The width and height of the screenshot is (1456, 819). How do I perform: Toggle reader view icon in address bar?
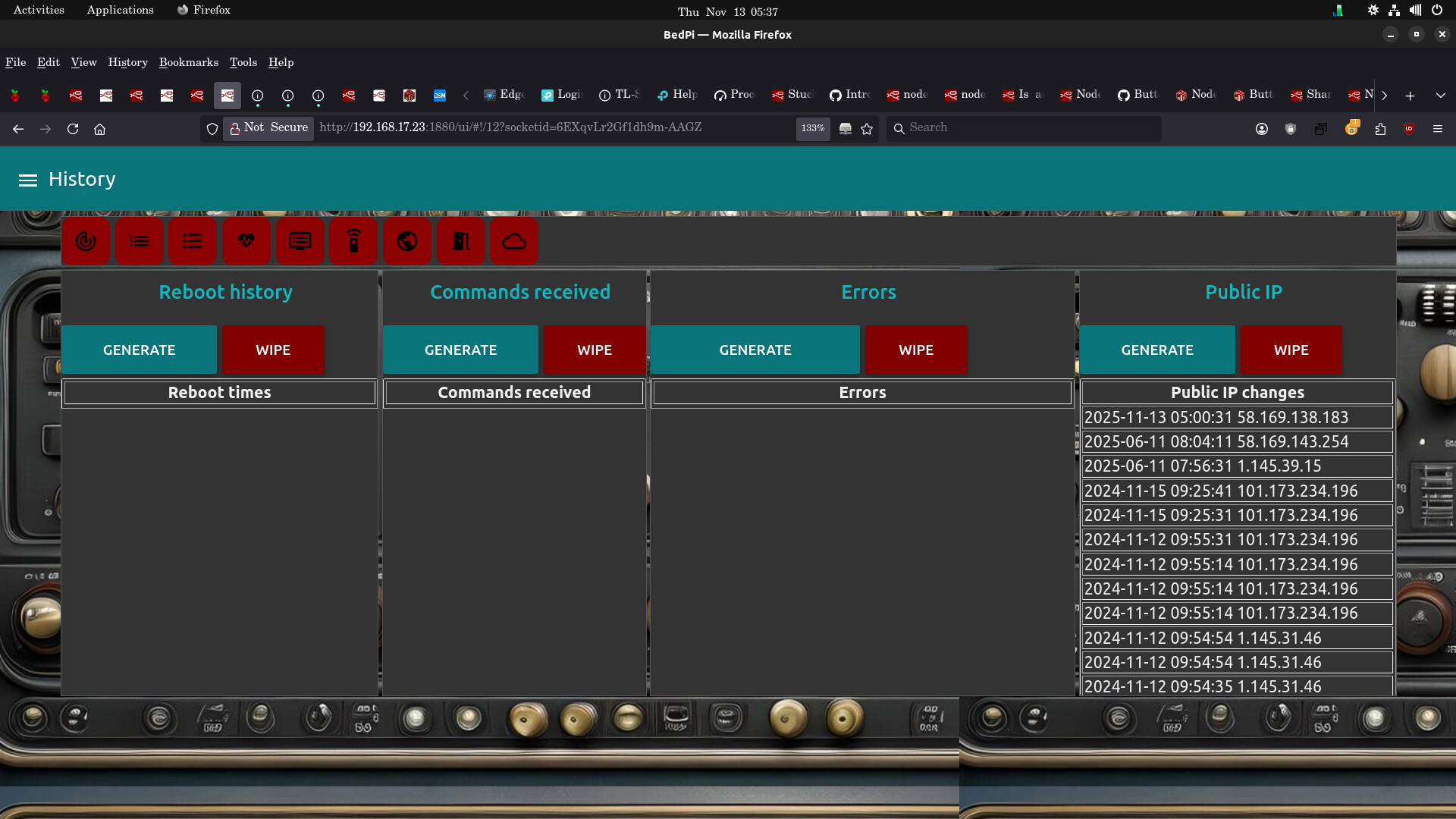click(x=845, y=129)
